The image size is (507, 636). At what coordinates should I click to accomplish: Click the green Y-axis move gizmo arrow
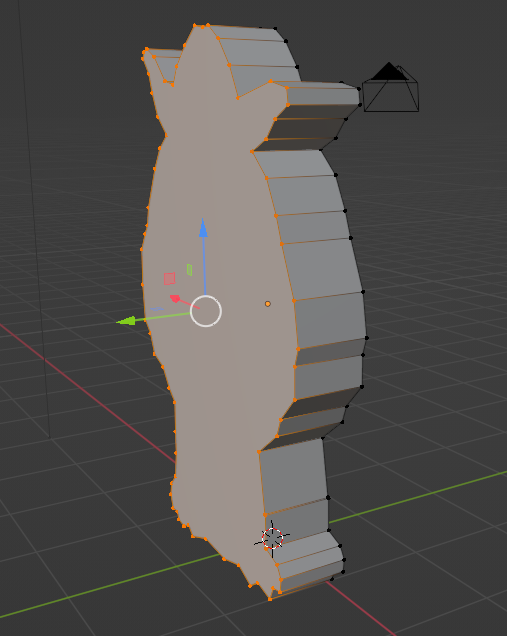tap(125, 321)
